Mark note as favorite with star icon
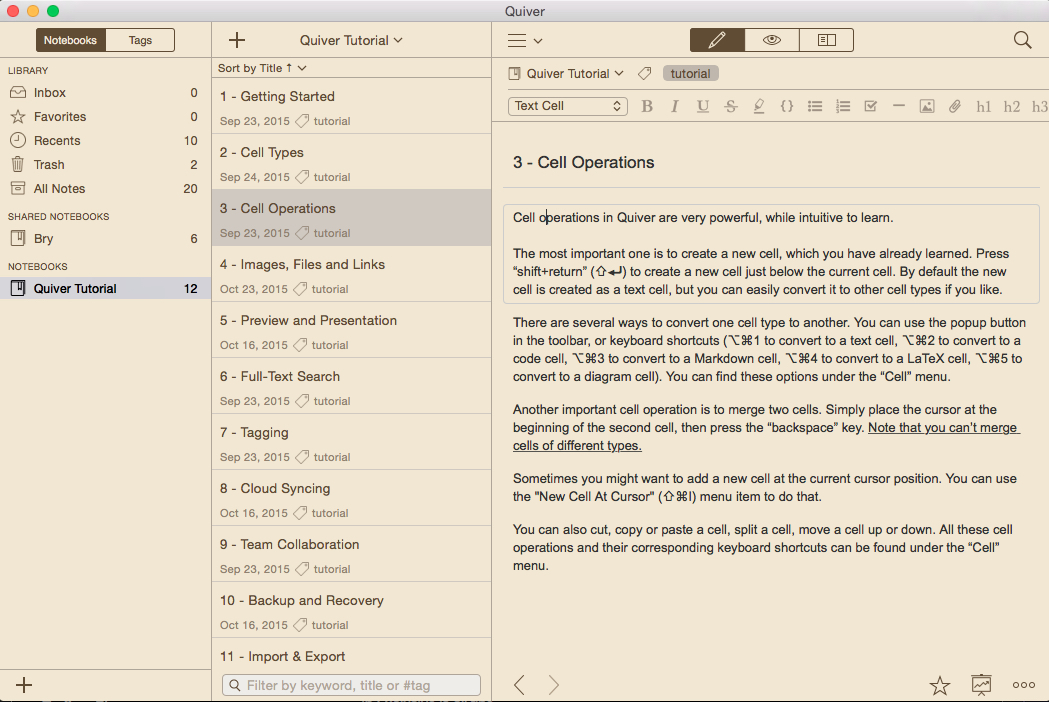Screen dimensions: 1049x702 [x=939, y=685]
